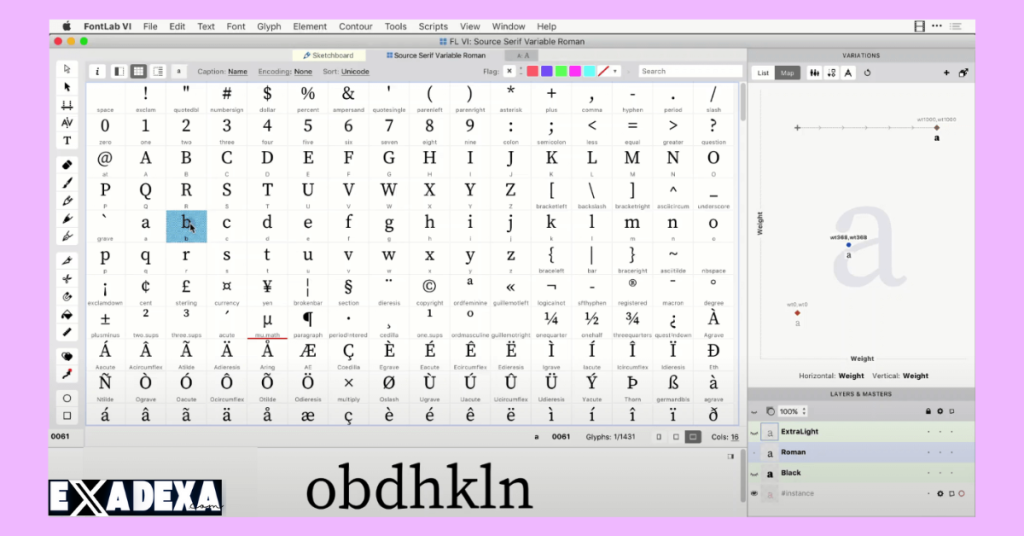
Task: Switch to Source Serif Variable Roman tab
Action: (x=436, y=55)
